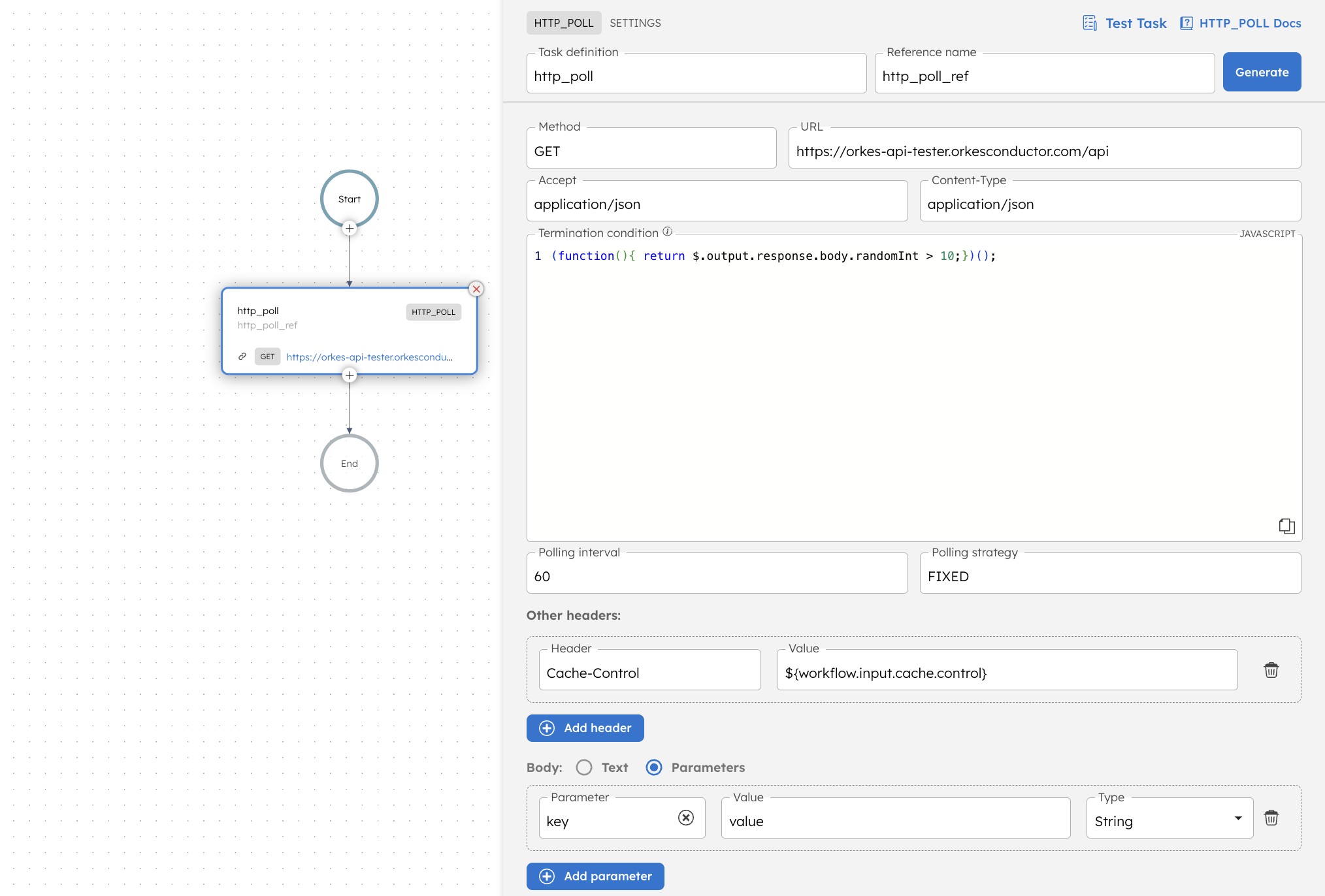Click inside the termination condition code editor
The width and height of the screenshot is (1325, 896).
pyautogui.click(x=914, y=389)
